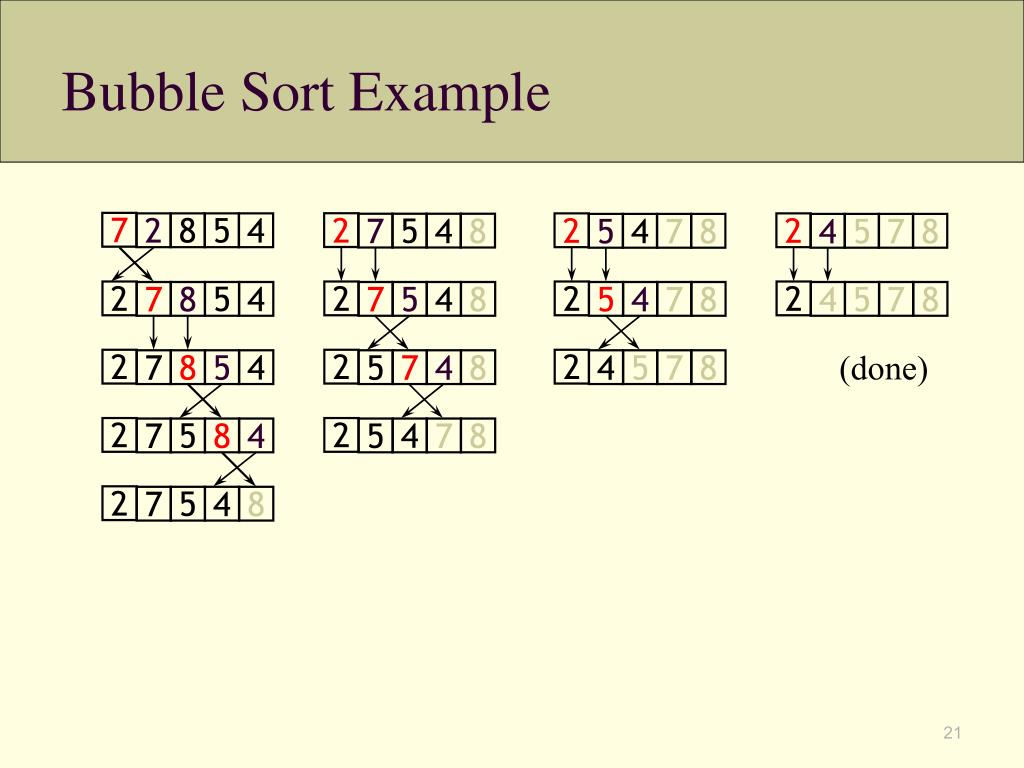
Task: Click the red 7 in the first array
Action: coord(118,231)
